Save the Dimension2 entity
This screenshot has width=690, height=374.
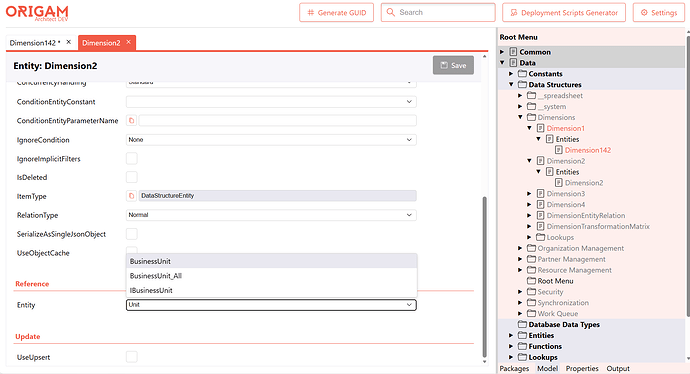pyautogui.click(x=453, y=65)
